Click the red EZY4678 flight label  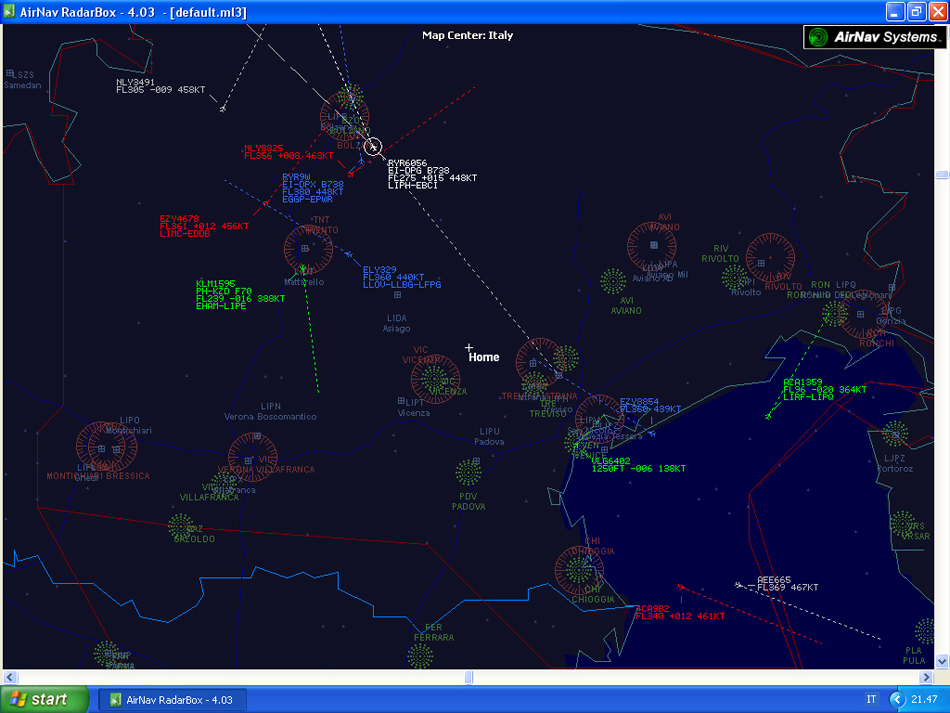204,226
